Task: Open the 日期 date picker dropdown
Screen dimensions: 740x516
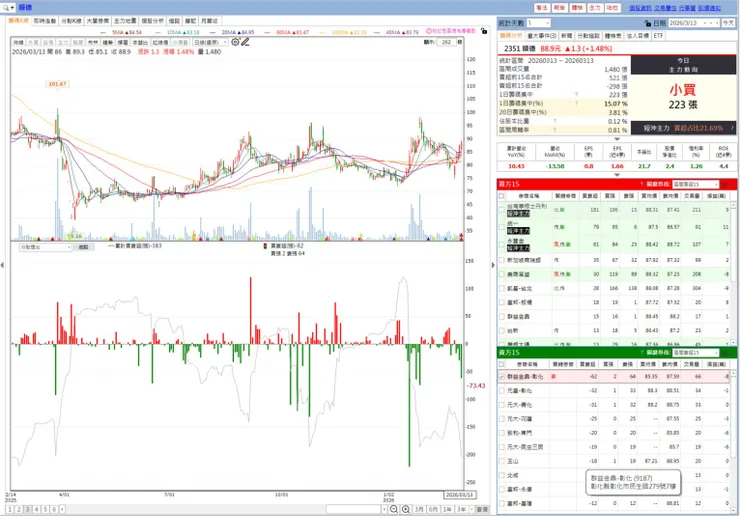Action: point(693,23)
